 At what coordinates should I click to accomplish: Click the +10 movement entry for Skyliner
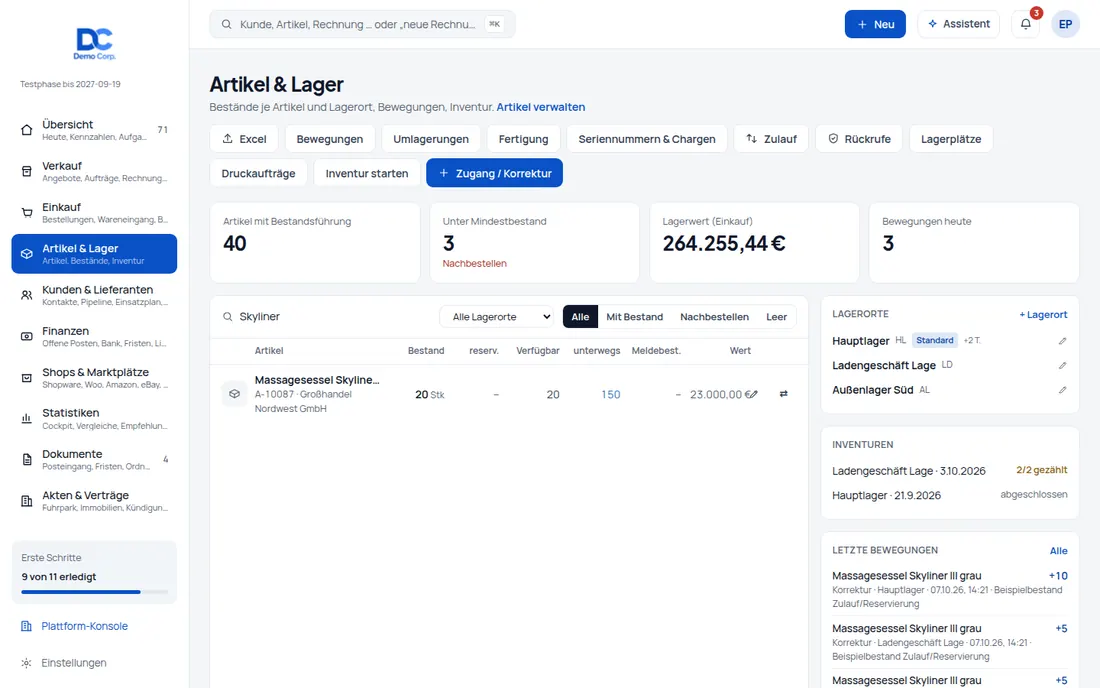pos(950,589)
